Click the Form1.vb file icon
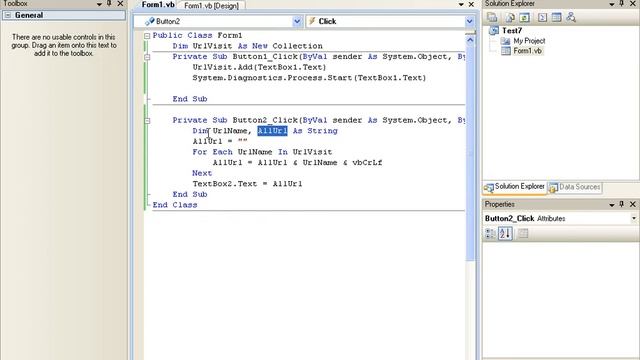Screen dimensions: 640x360 pyautogui.click(x=506, y=51)
